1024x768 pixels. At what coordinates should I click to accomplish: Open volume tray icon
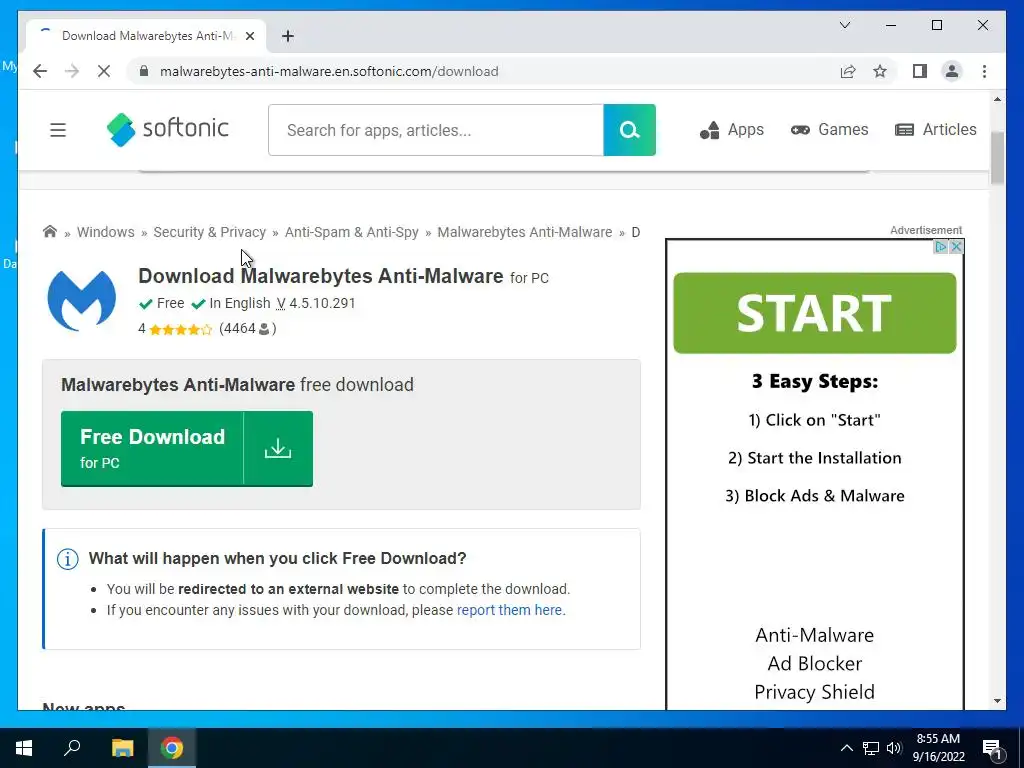(x=894, y=748)
